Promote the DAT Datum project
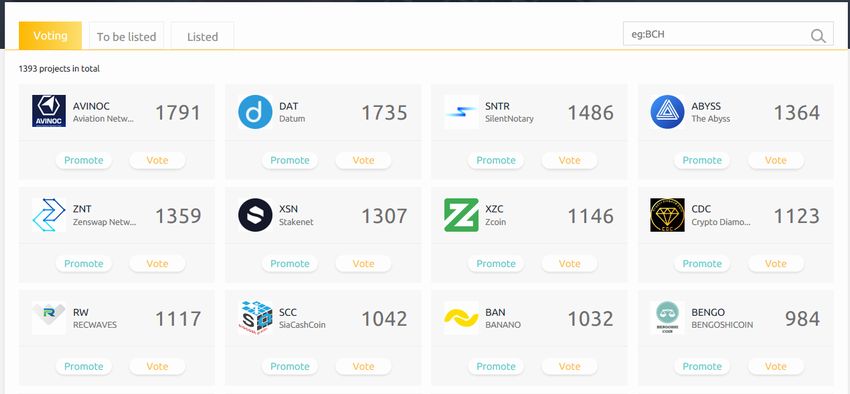This screenshot has width=850, height=394. point(290,160)
